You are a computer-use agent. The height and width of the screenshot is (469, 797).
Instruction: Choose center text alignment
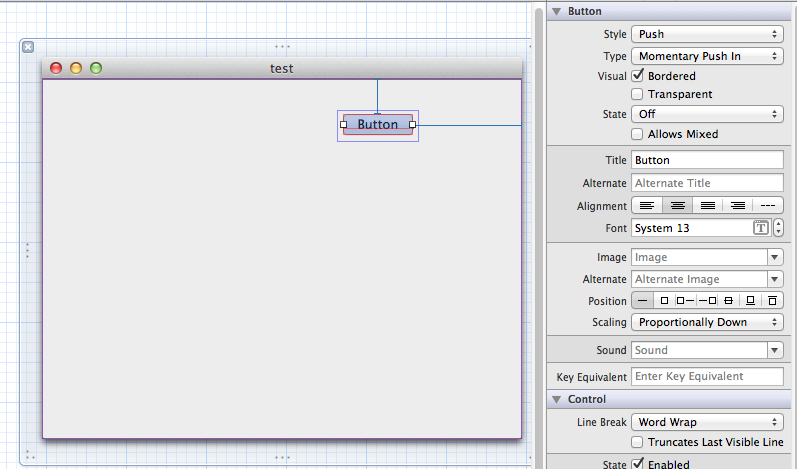click(677, 206)
